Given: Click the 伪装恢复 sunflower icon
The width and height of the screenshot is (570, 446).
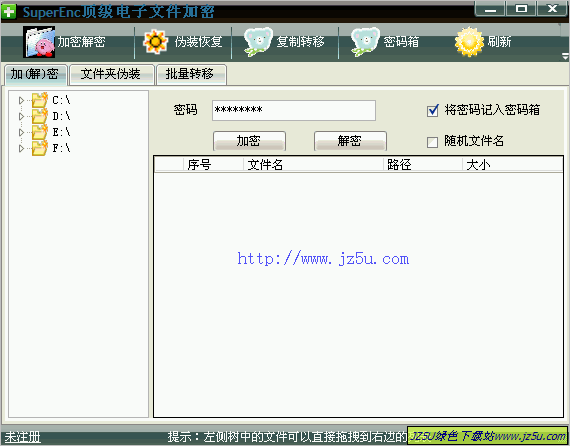Looking at the screenshot, I should click(156, 42).
